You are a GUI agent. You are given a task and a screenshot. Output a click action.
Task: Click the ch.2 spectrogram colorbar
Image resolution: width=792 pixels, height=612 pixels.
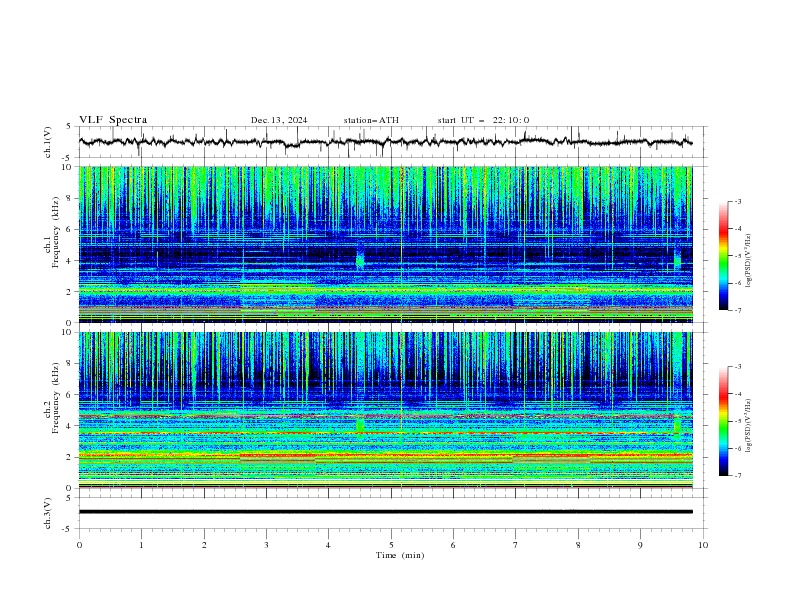pyautogui.click(x=723, y=421)
